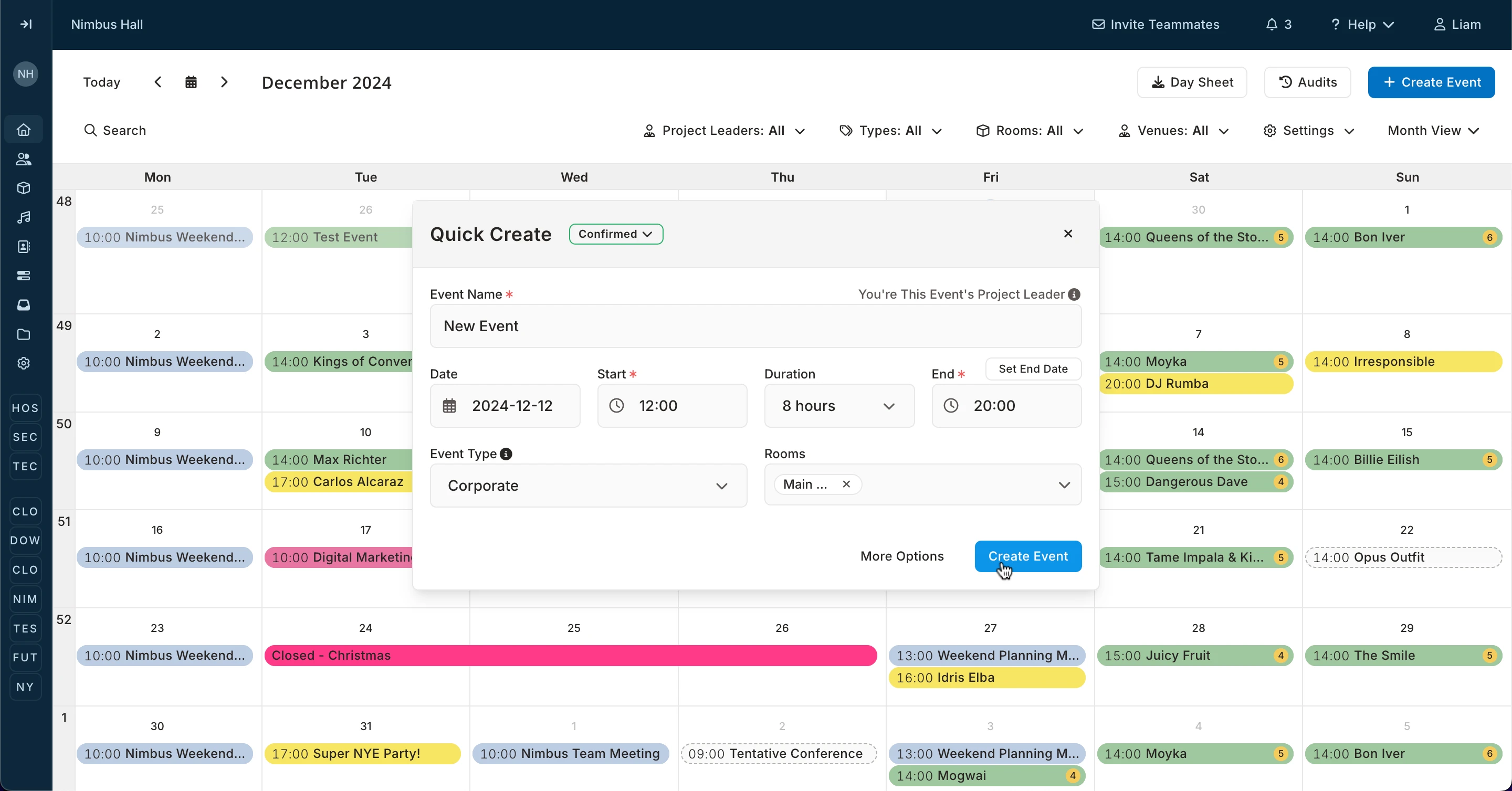Open the contacts sidebar icon
The width and height of the screenshot is (1512, 791).
(24, 247)
